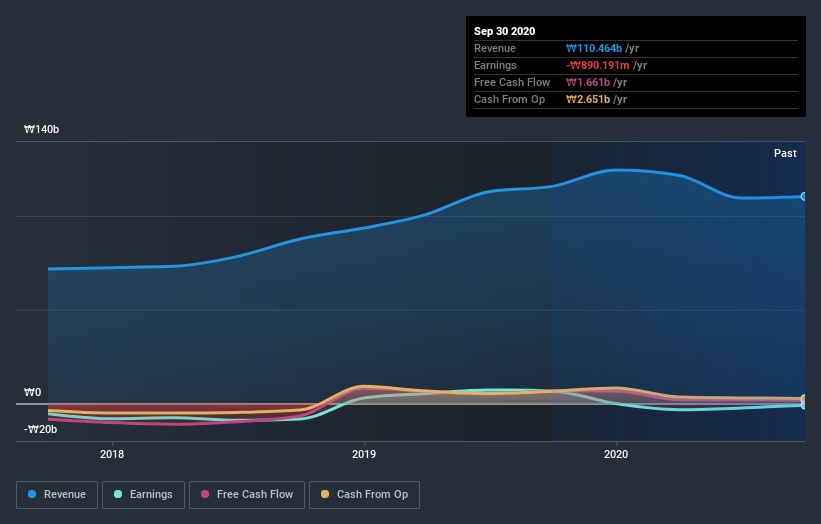This screenshot has height=524, width=821.
Task: Toggle the Revenue legend button
Action: pyautogui.click(x=57, y=495)
